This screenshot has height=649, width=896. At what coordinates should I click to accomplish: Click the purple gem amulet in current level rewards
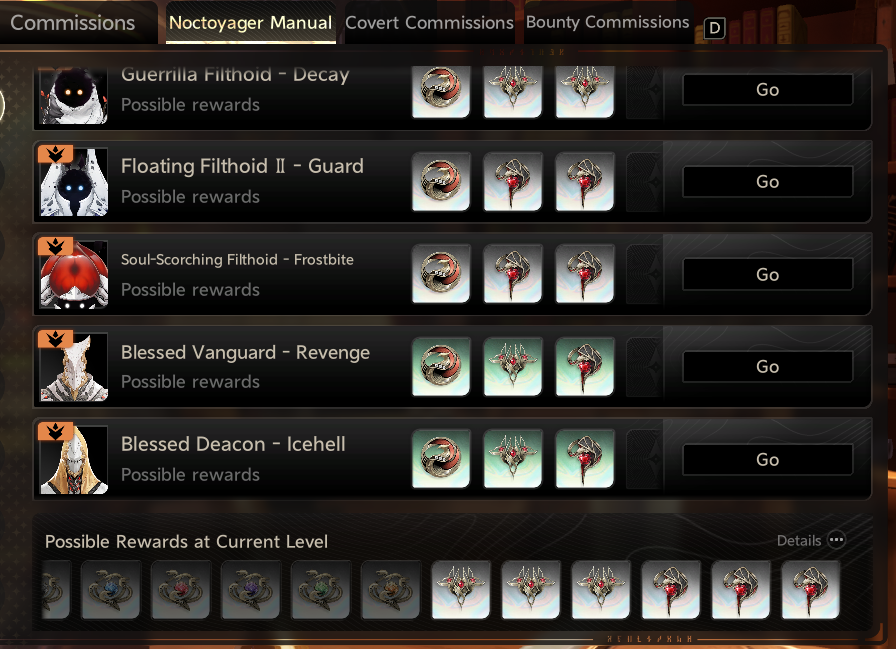coord(250,590)
